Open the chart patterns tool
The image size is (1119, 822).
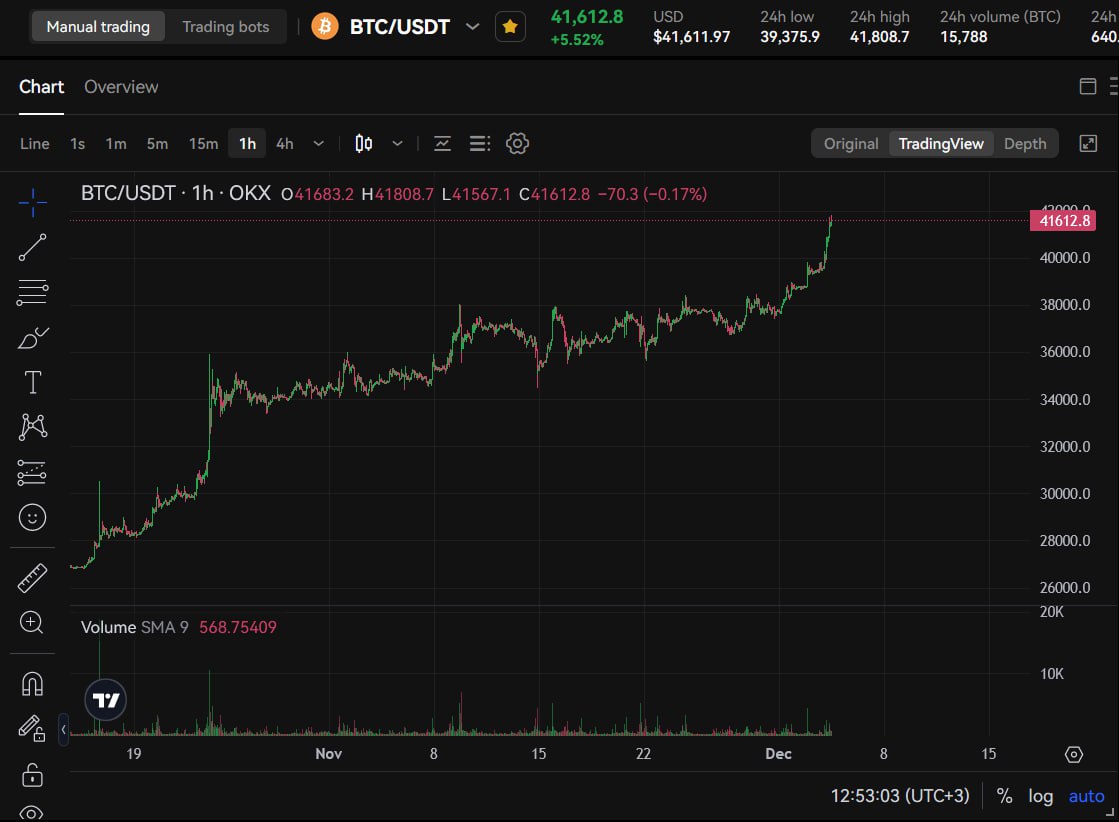click(x=32, y=427)
